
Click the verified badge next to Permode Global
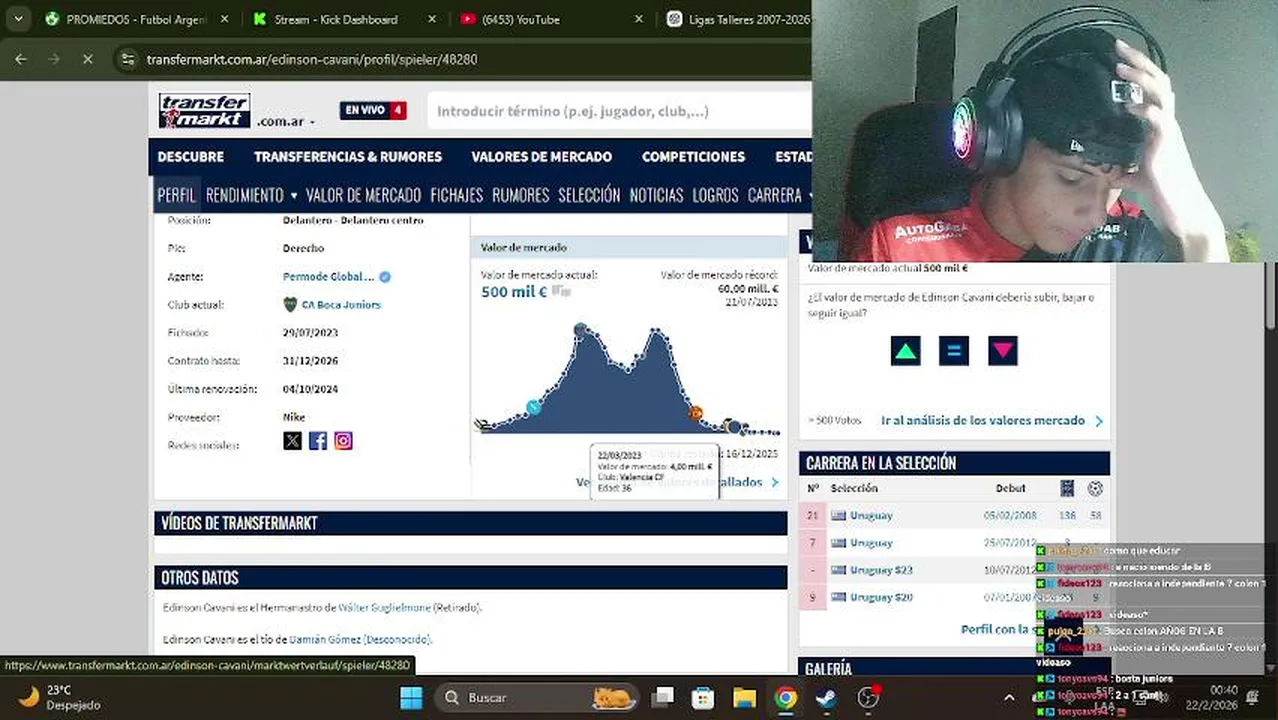tap(385, 277)
